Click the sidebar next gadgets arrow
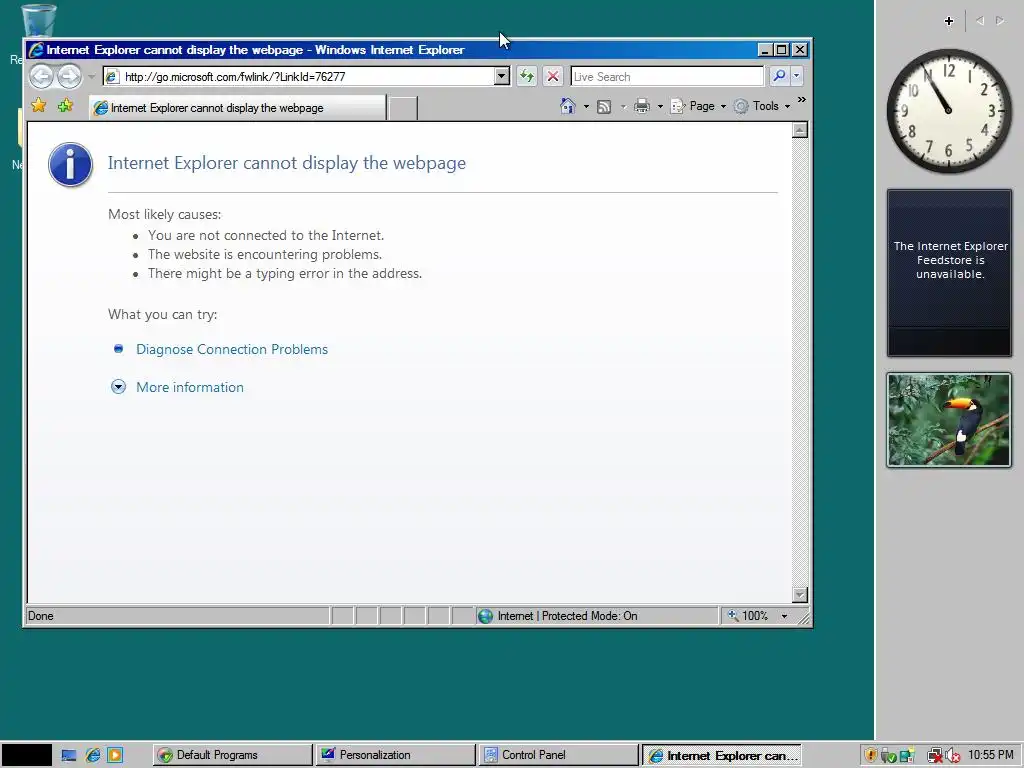The width and height of the screenshot is (1024, 768). pyautogui.click(x=1000, y=21)
